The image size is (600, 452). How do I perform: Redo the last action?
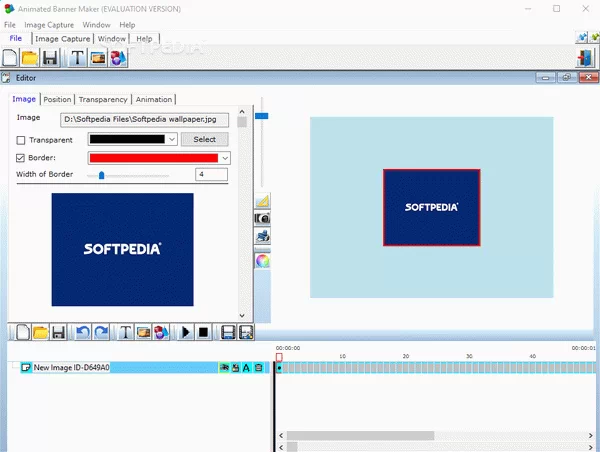101,332
